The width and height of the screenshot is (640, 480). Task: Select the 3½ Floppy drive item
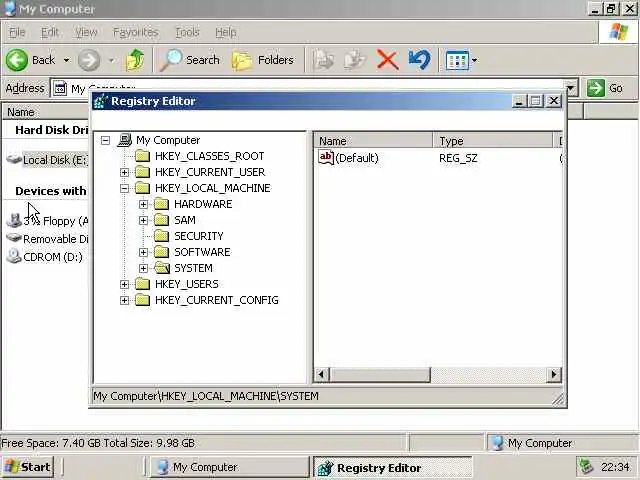(x=47, y=221)
